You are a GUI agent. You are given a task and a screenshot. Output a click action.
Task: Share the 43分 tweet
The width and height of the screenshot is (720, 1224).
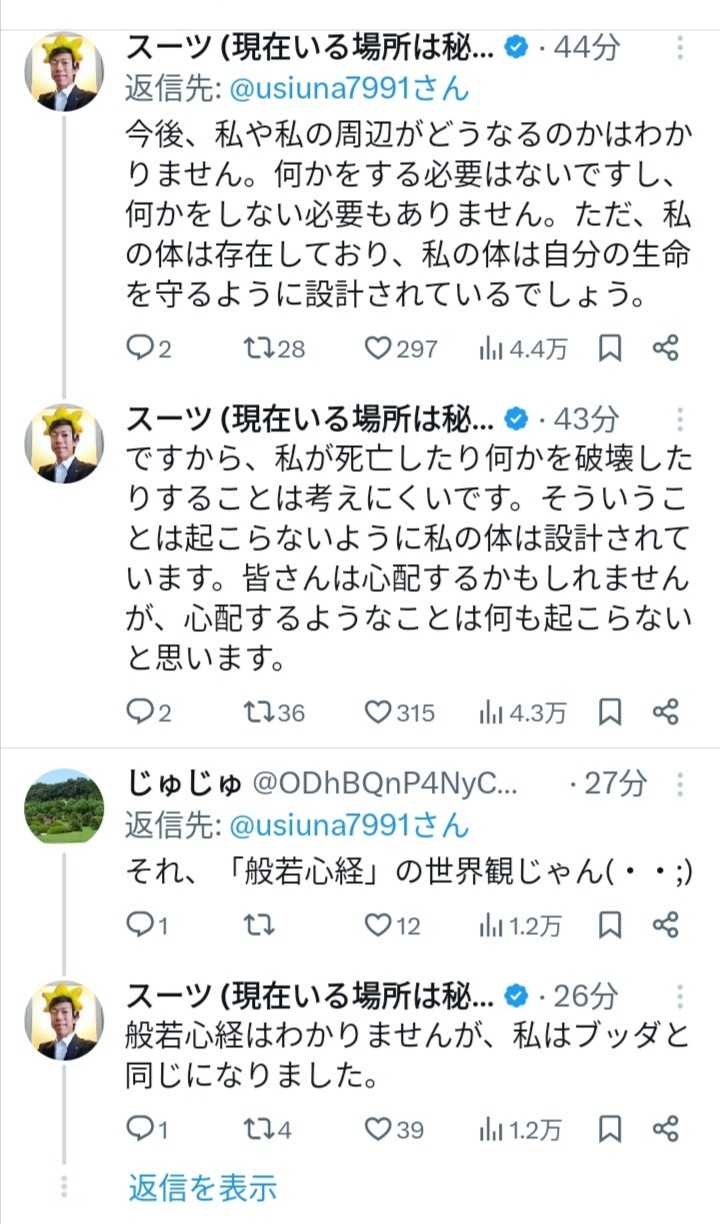(666, 712)
